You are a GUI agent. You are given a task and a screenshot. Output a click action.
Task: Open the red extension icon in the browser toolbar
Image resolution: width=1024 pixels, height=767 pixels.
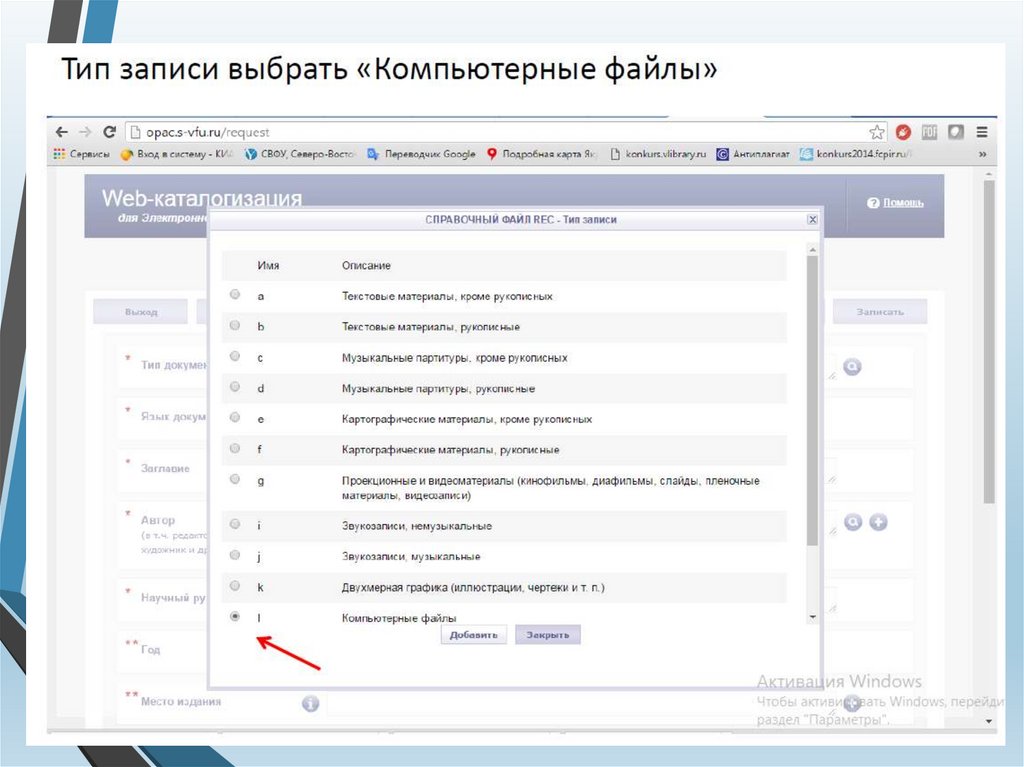click(903, 132)
